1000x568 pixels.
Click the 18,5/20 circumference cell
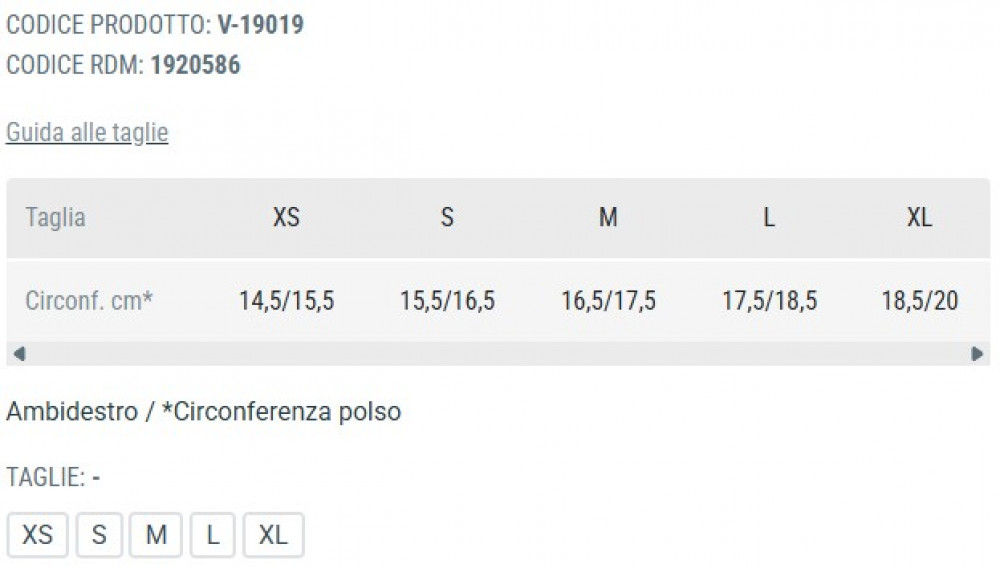[x=919, y=301]
